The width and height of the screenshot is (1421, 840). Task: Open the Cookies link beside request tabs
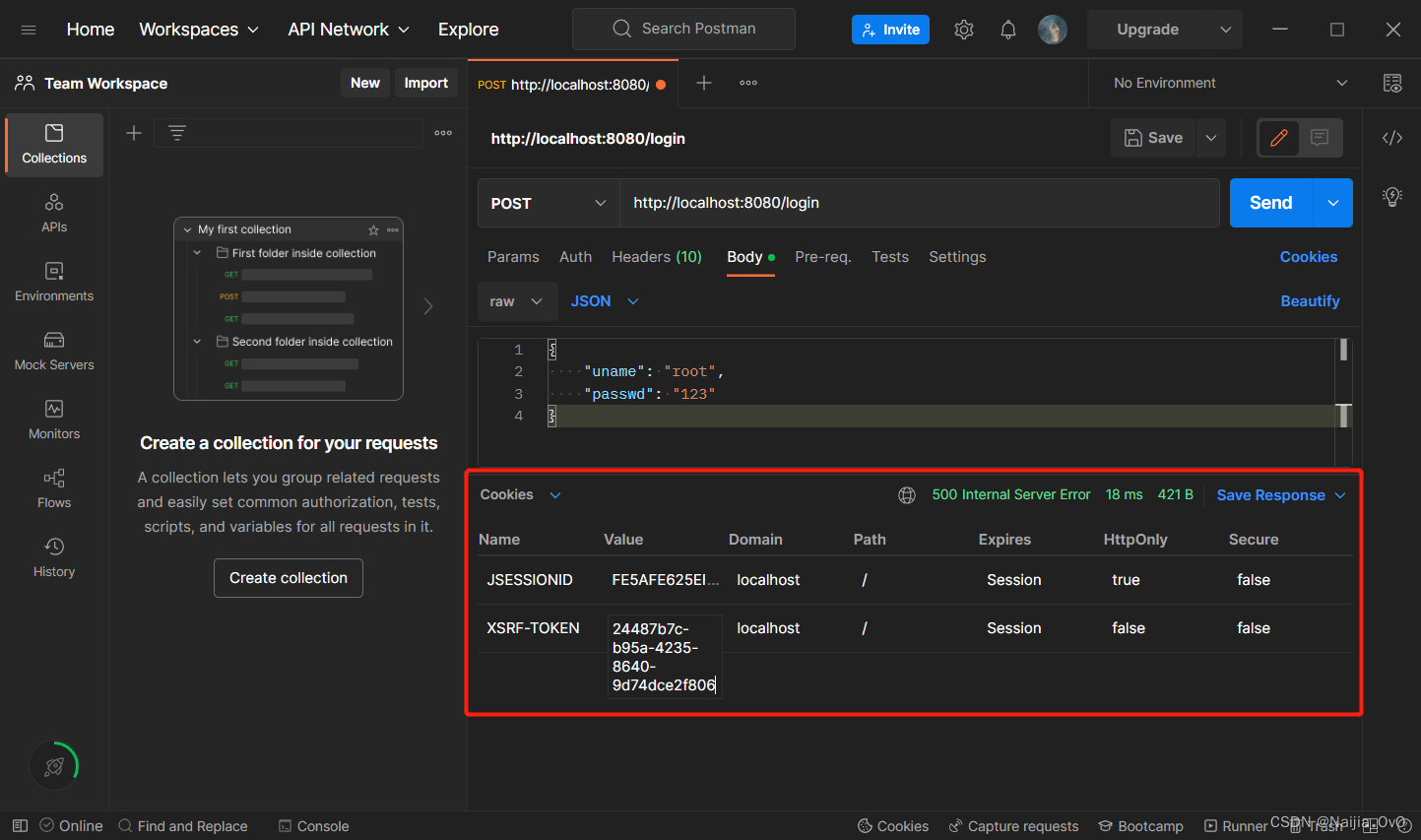[x=1309, y=257]
